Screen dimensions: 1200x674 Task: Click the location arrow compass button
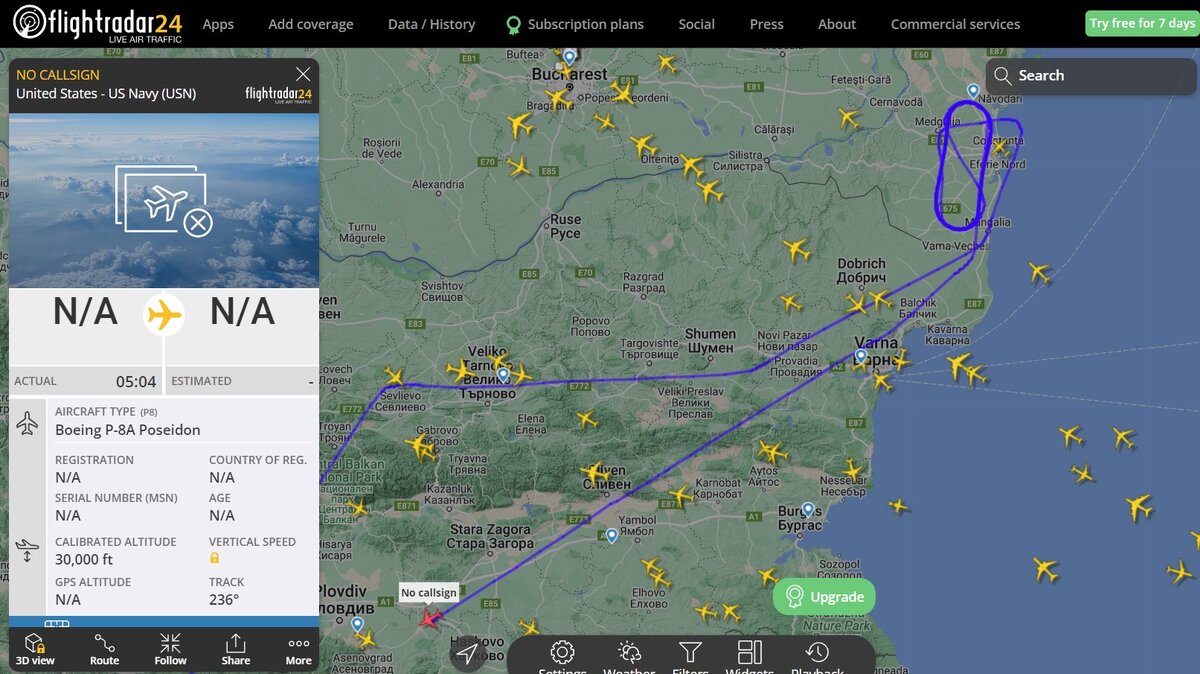[466, 654]
